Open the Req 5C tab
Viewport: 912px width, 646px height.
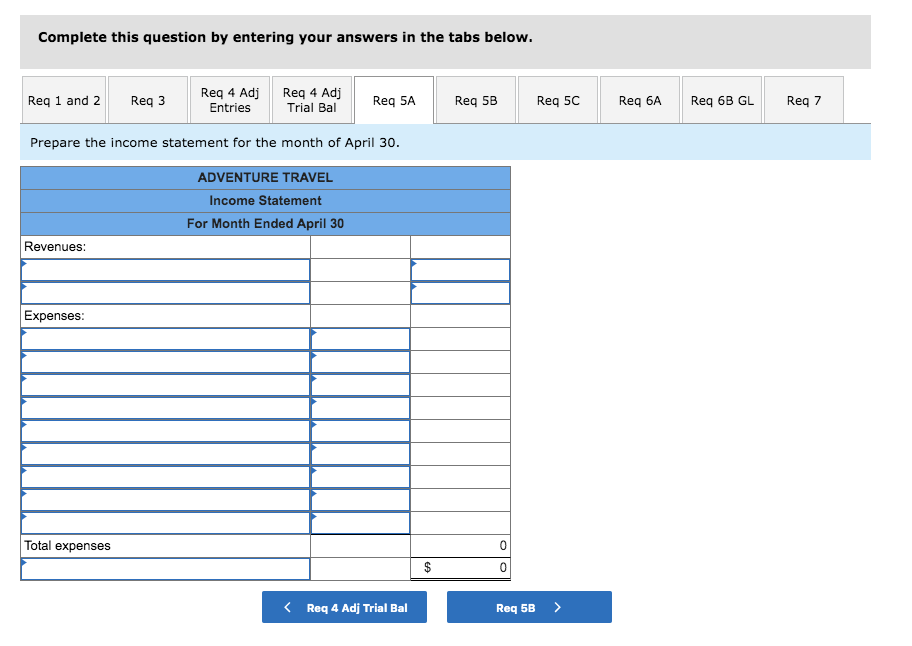558,100
